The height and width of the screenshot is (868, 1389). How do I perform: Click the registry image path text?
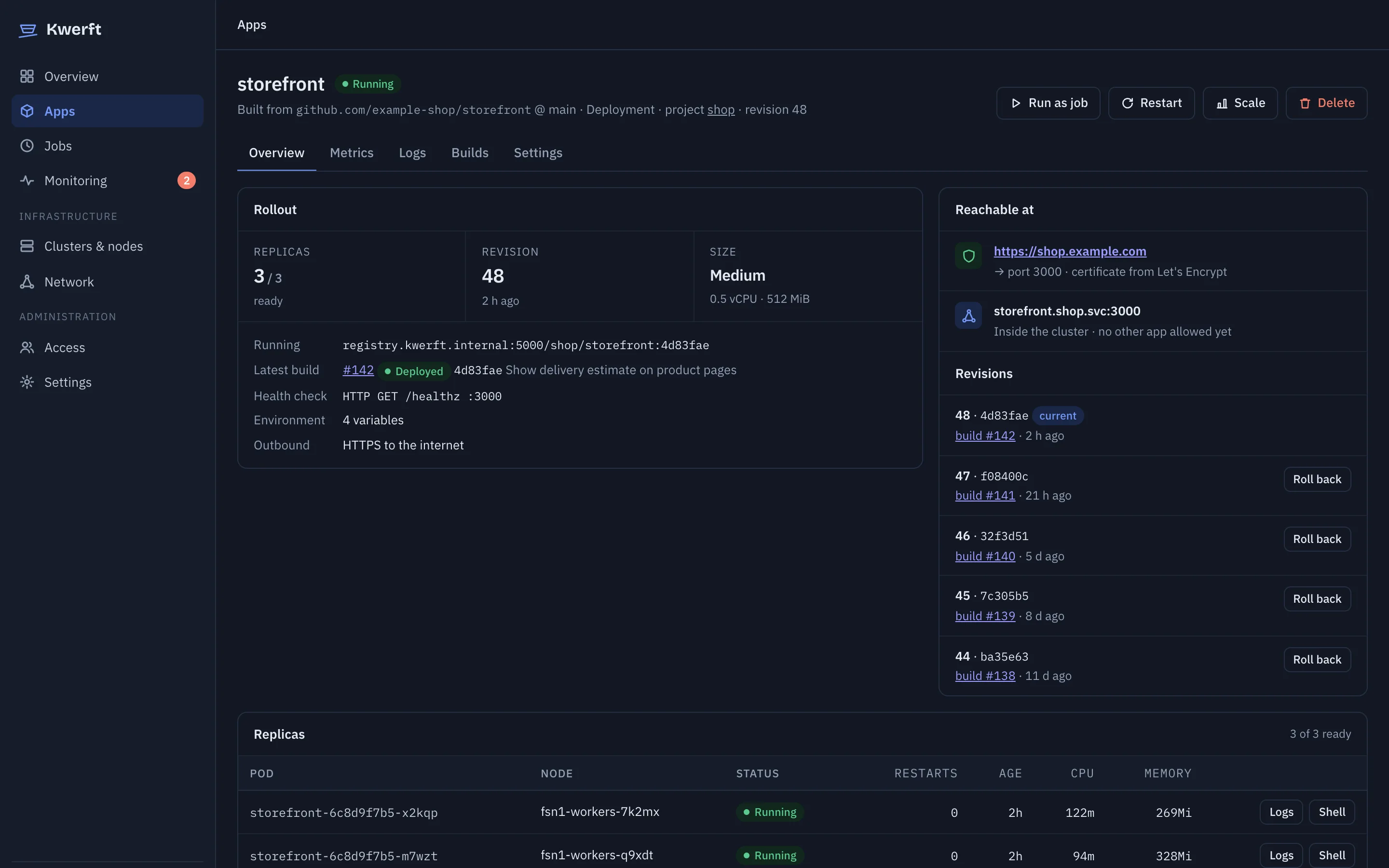pos(526,345)
